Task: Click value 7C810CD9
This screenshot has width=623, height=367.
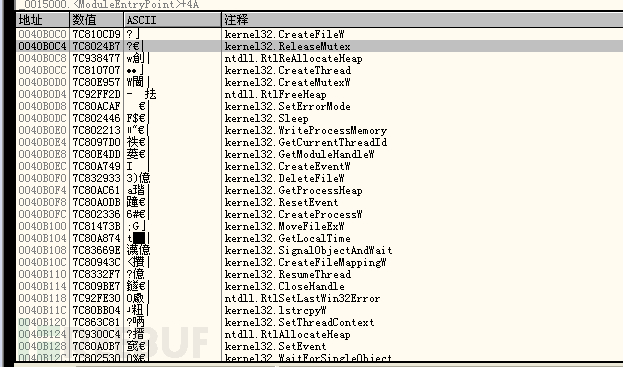Action: point(97,35)
